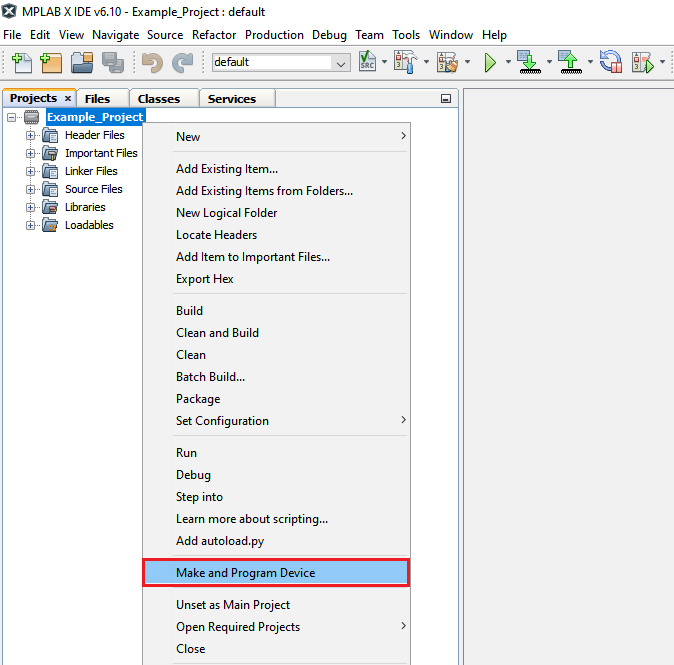
Task: Click the Linker Files folder icon
Action: 50,172
